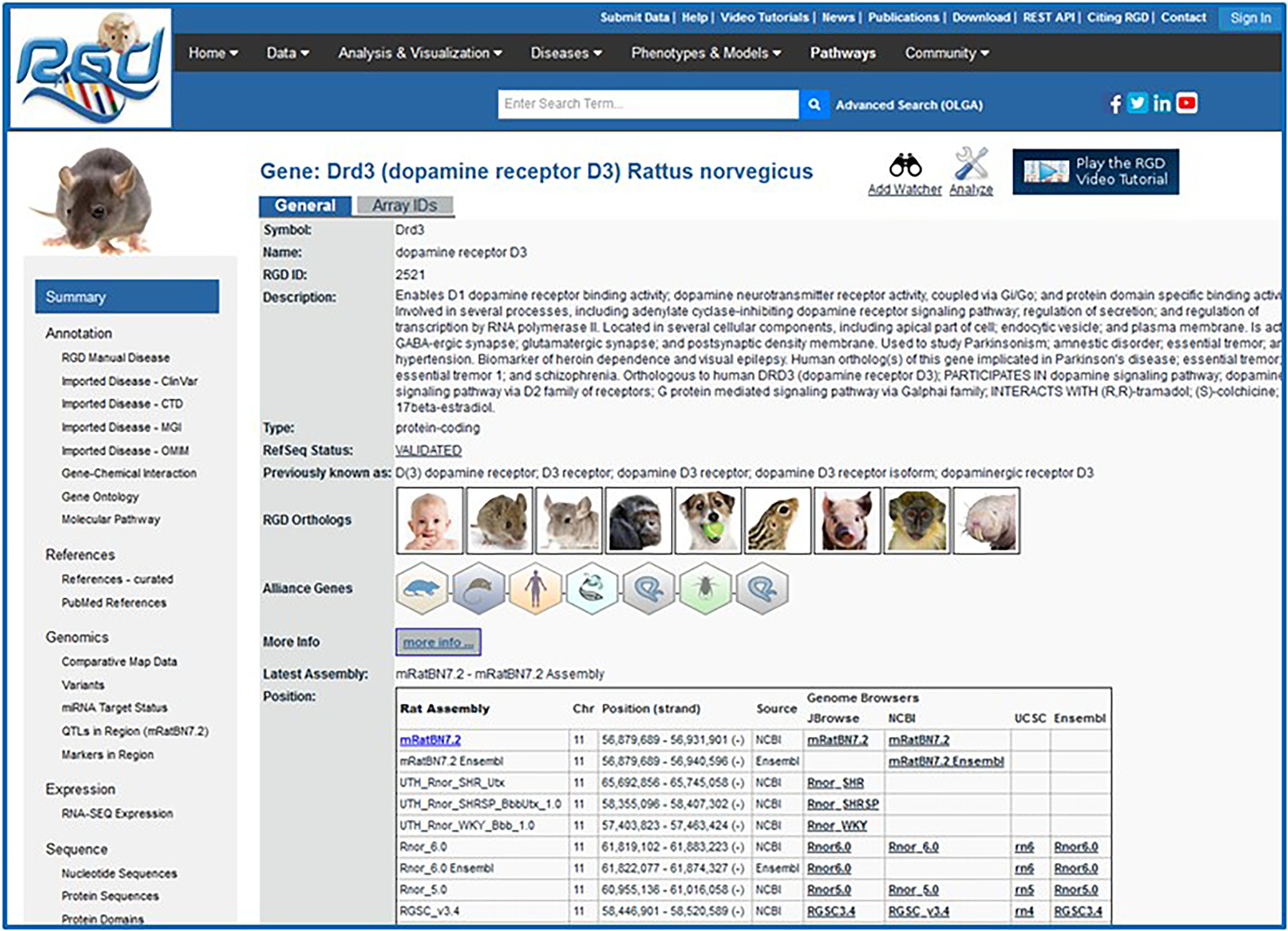Go to Nucleotide Sequences section

click(119, 873)
